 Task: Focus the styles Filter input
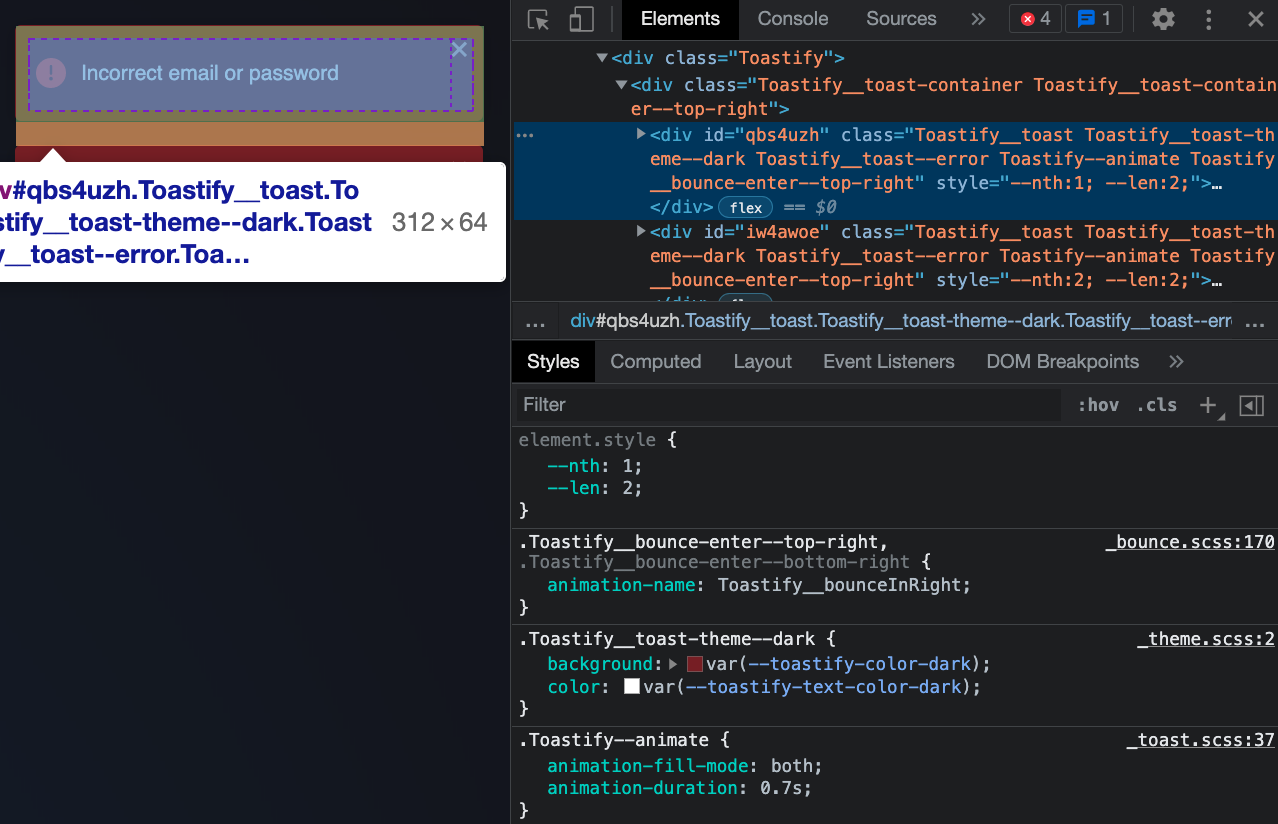click(x=788, y=405)
